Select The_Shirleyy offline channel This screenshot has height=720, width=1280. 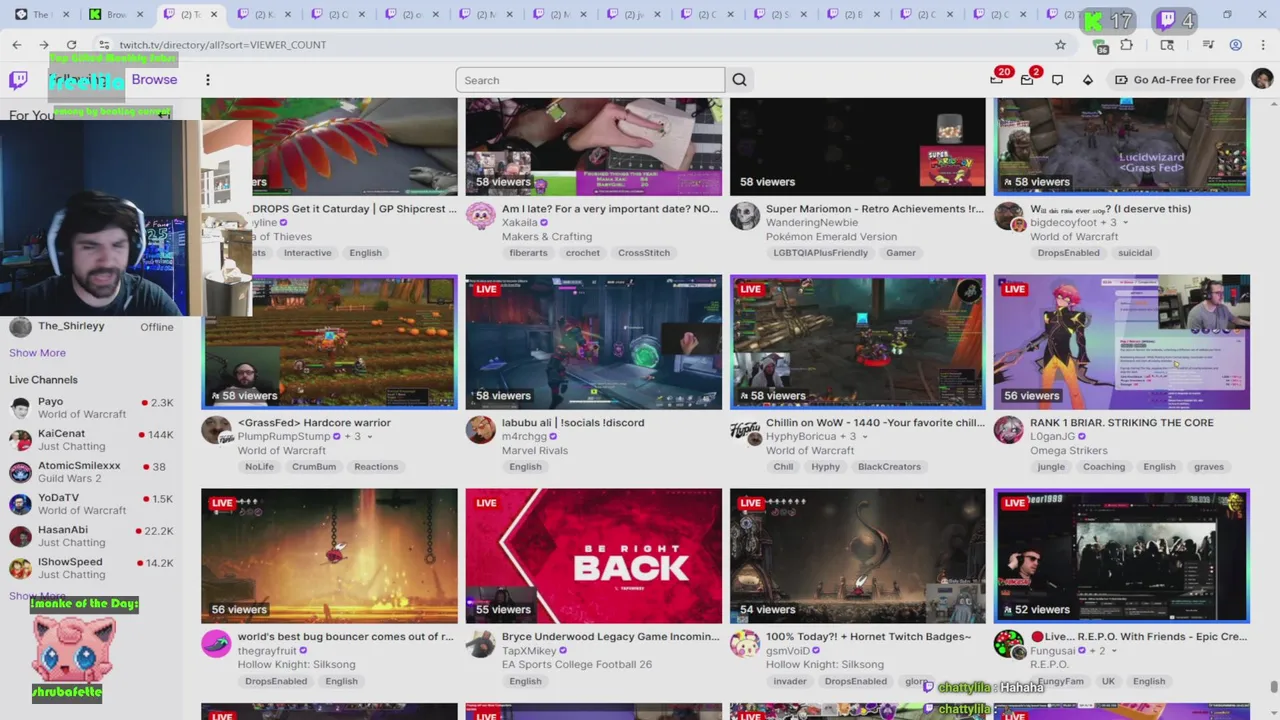(x=91, y=327)
